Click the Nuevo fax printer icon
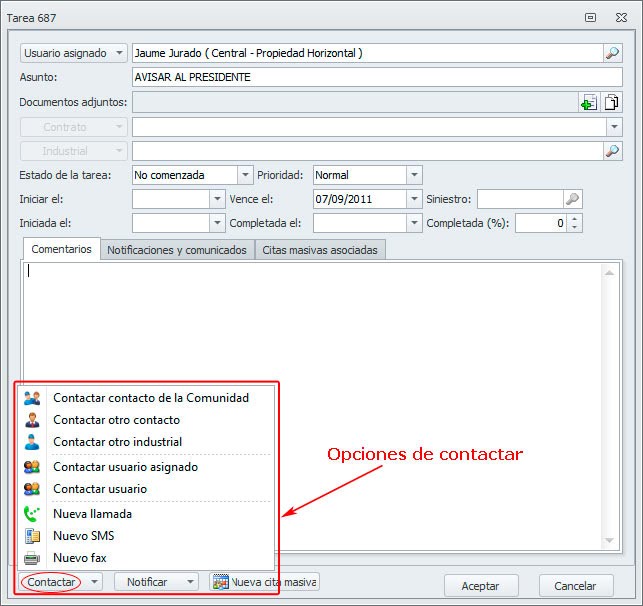 click(x=32, y=558)
